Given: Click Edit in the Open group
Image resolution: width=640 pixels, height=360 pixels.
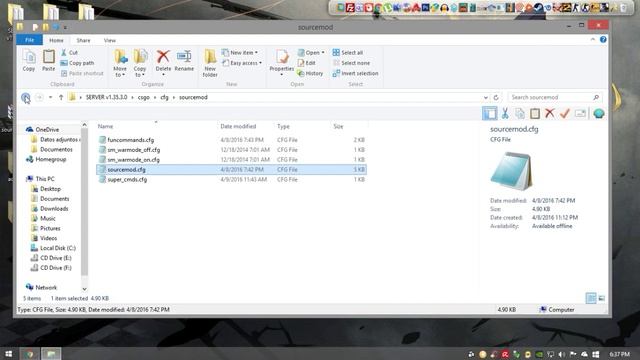Looking at the screenshot, I should 307,63.
